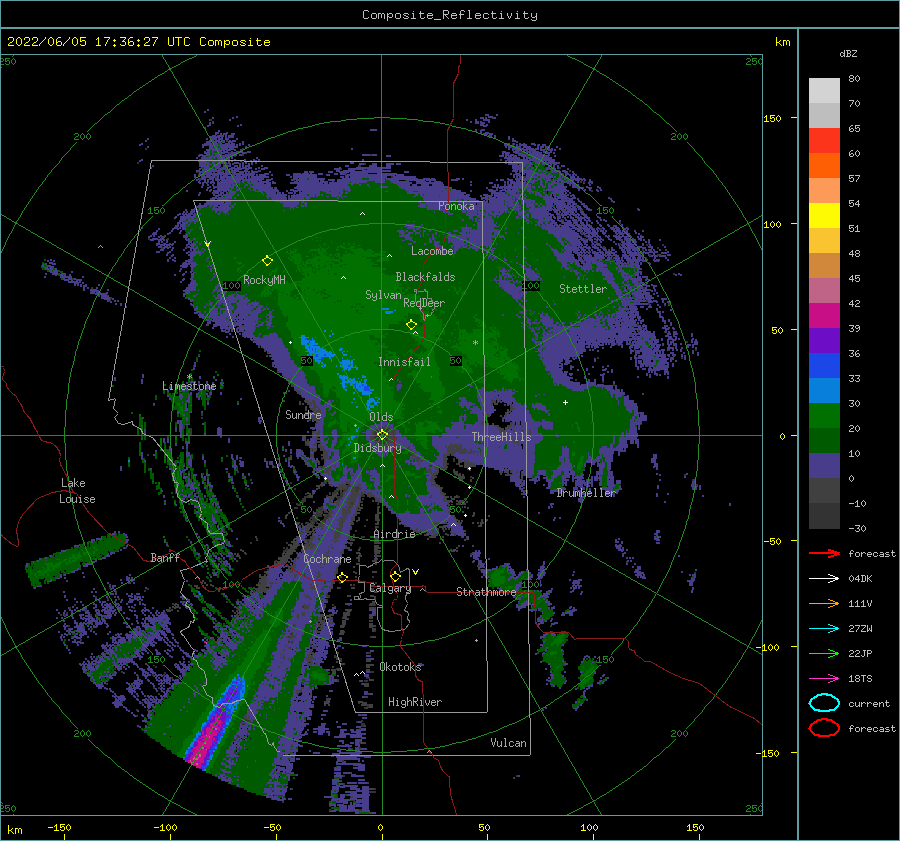Select the 60-65 dBZ red swatch

[824, 141]
